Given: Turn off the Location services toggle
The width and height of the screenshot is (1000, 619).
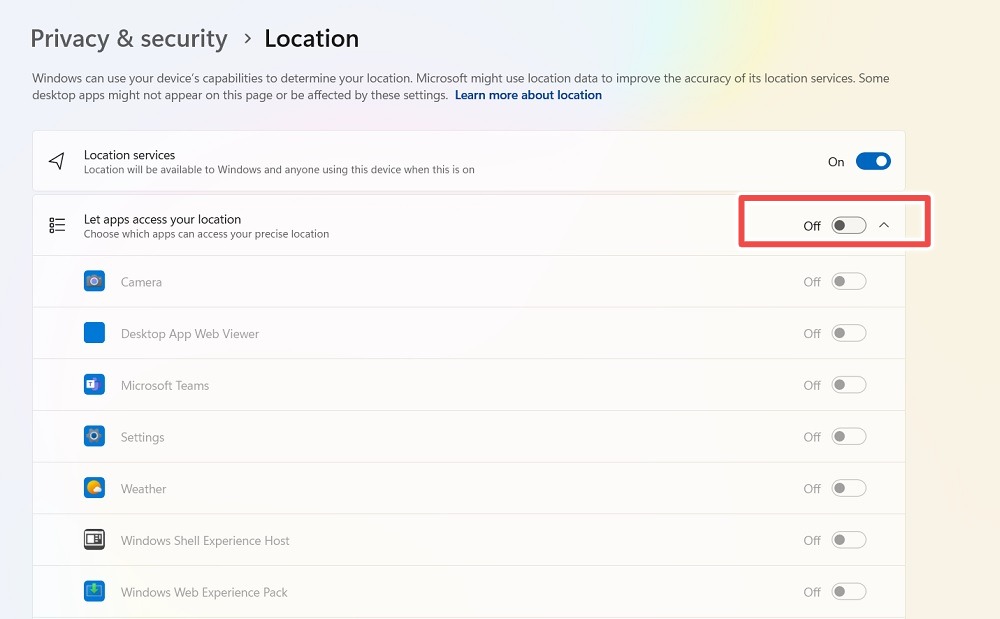Looking at the screenshot, I should pos(873,160).
